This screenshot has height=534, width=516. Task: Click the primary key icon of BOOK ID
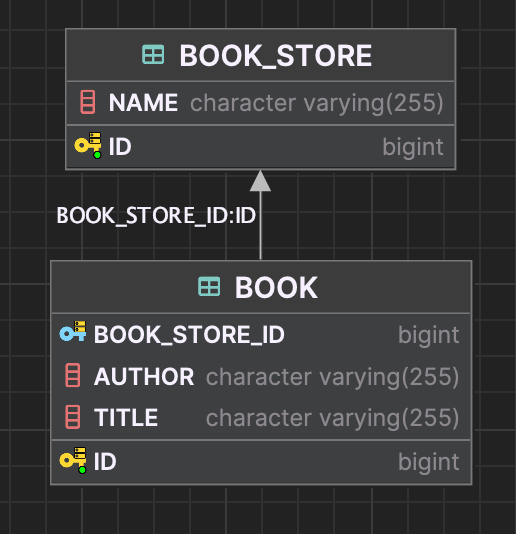tap(73, 460)
